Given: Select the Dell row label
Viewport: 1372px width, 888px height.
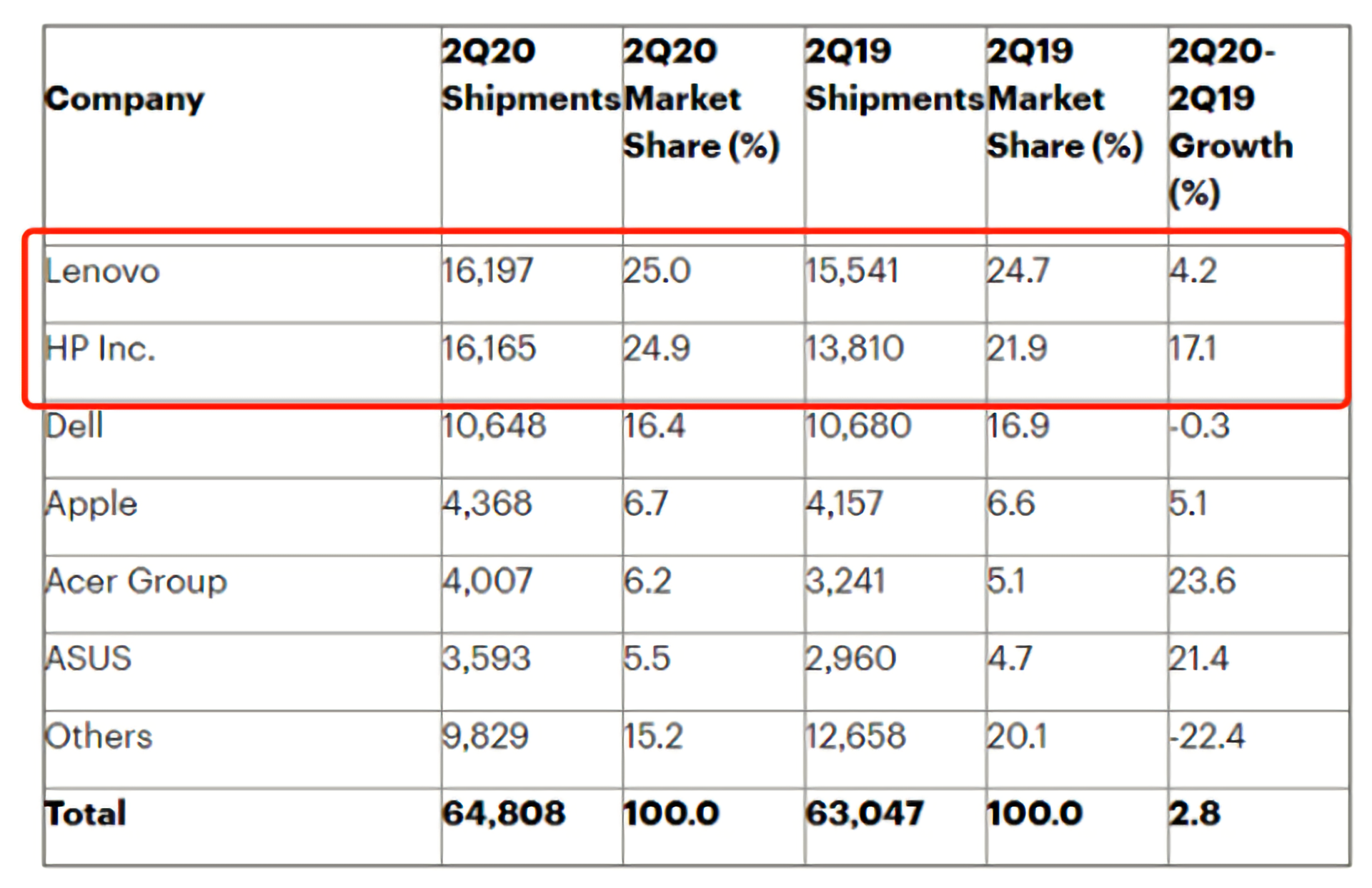Looking at the screenshot, I should [74, 426].
